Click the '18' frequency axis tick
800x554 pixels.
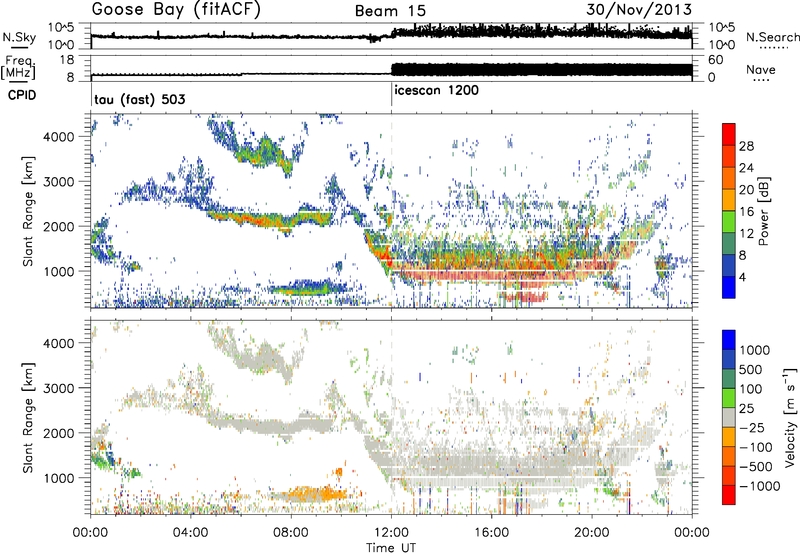click(x=67, y=60)
